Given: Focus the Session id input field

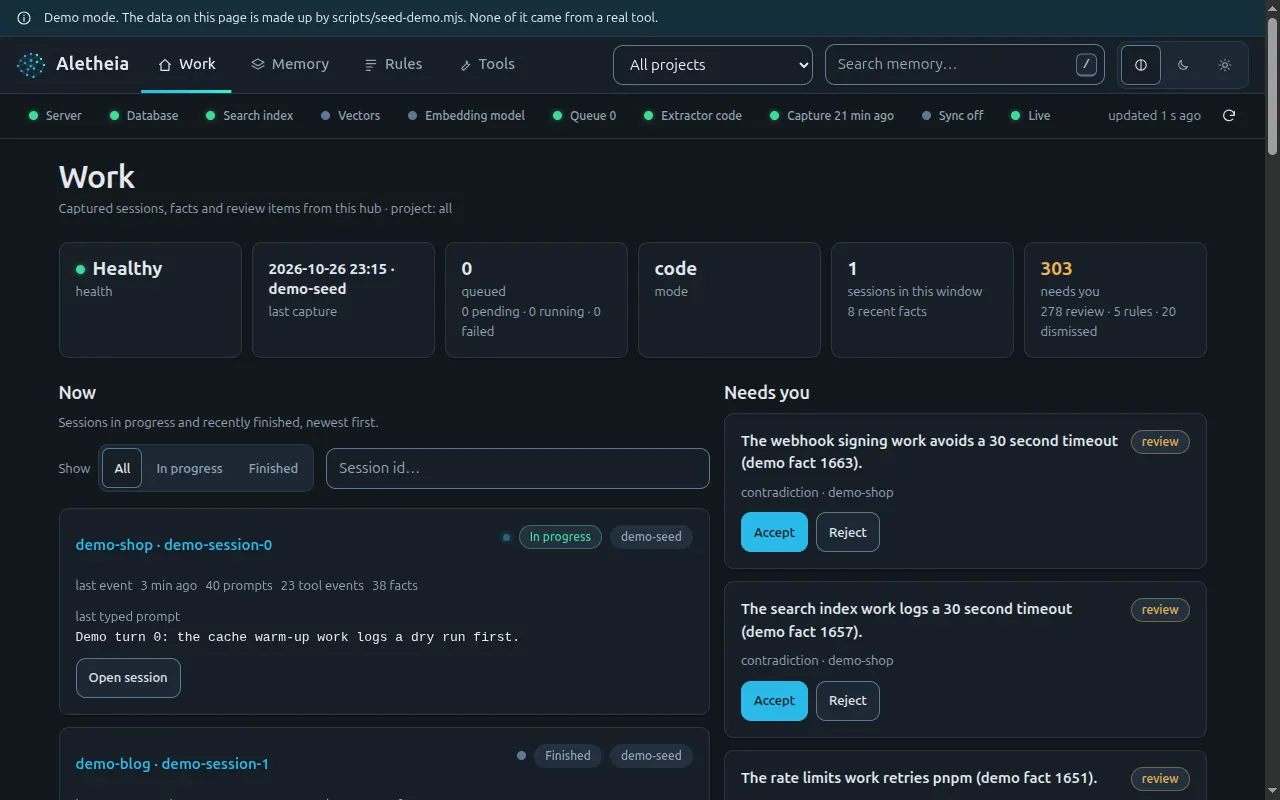Looking at the screenshot, I should (x=518, y=468).
